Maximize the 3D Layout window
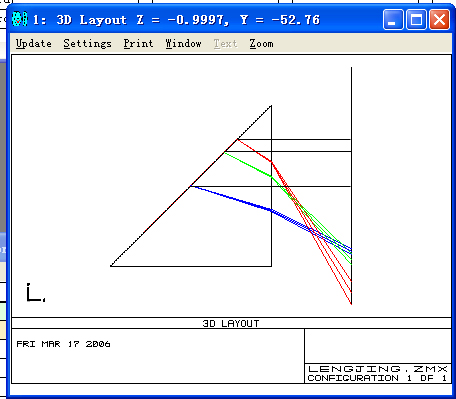The height and width of the screenshot is (399, 456). [x=416, y=20]
